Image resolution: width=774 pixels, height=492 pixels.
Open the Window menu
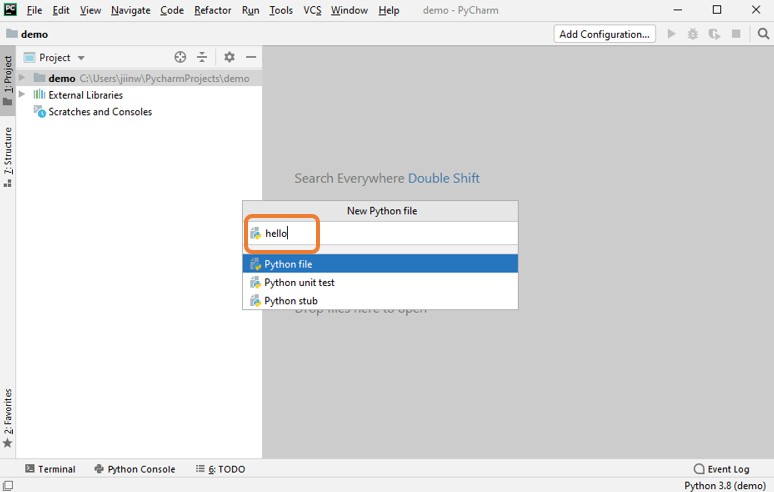point(349,10)
